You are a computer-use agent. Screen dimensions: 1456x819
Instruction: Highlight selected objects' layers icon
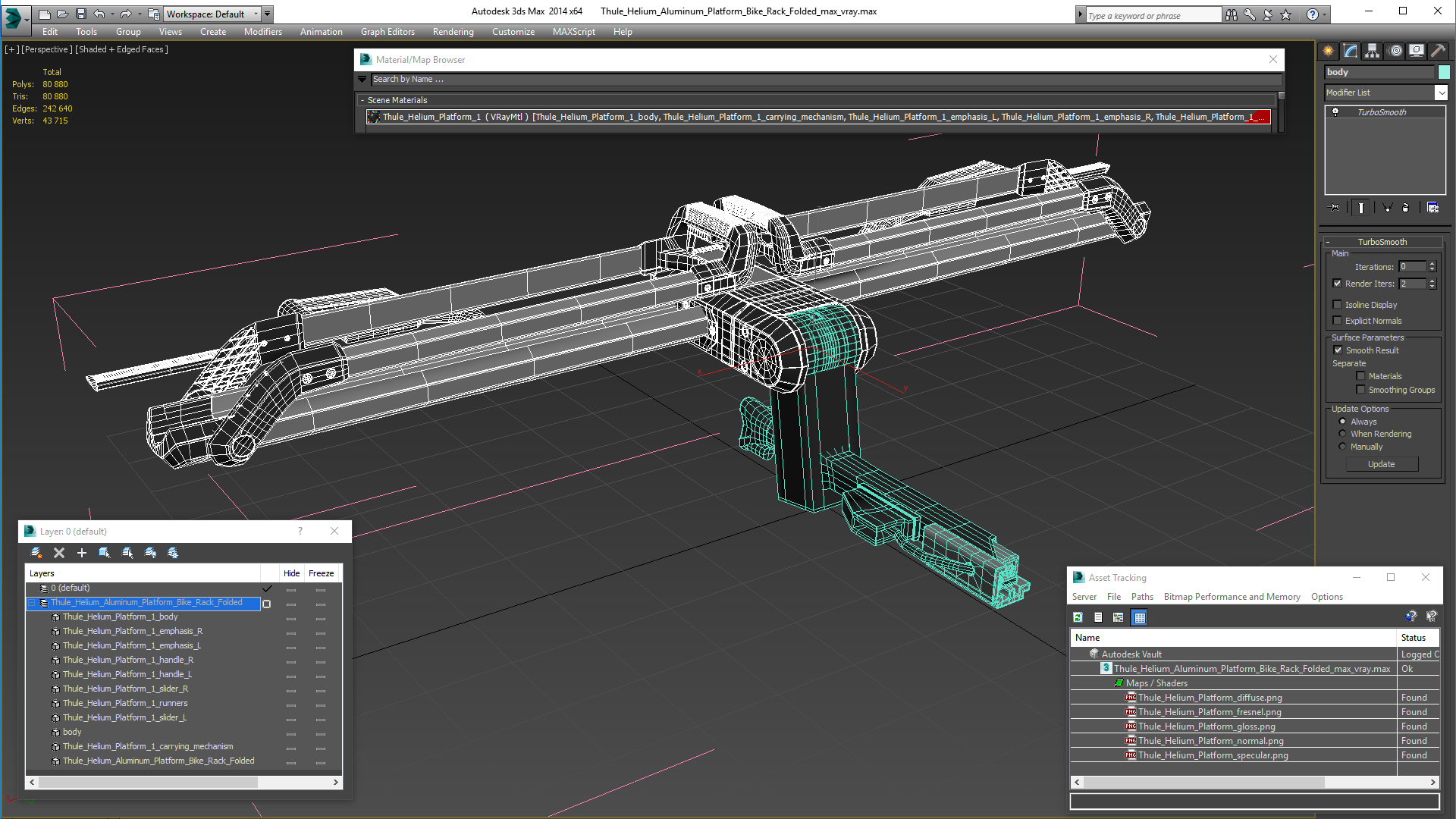(x=127, y=553)
